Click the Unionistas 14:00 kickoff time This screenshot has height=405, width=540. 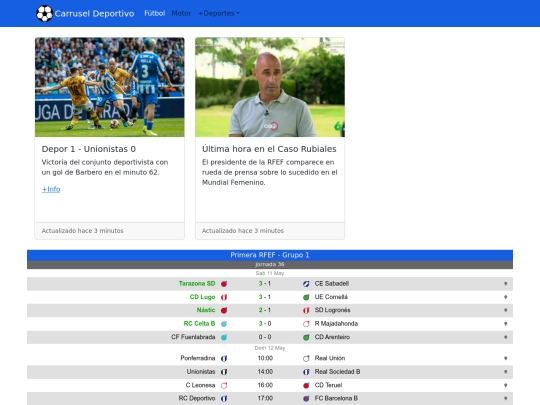tap(265, 372)
